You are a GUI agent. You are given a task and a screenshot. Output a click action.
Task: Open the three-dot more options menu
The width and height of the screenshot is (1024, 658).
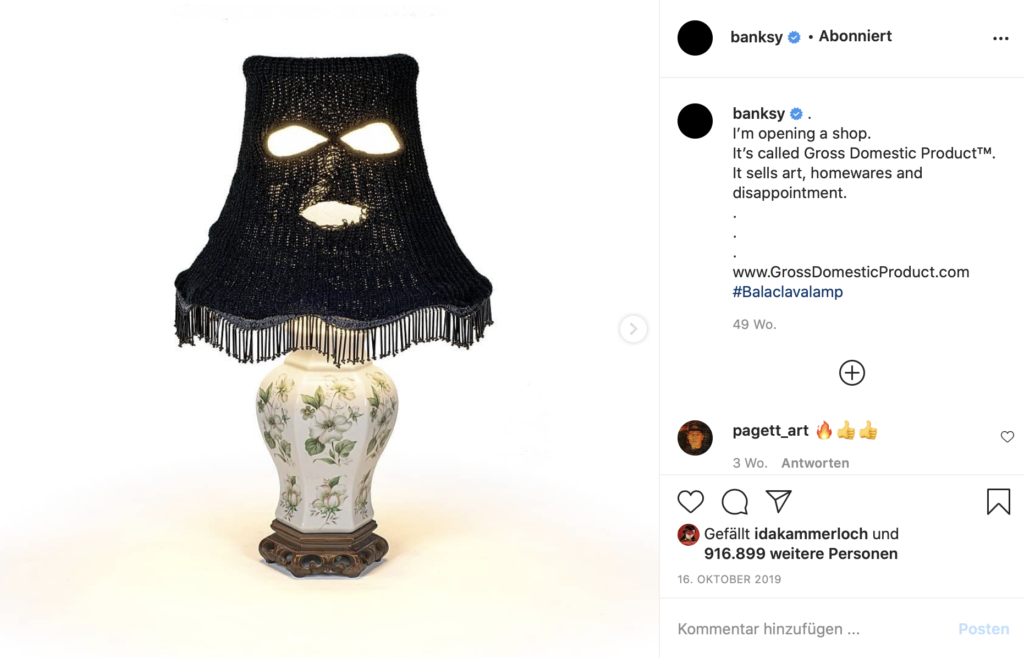[x=1000, y=39]
